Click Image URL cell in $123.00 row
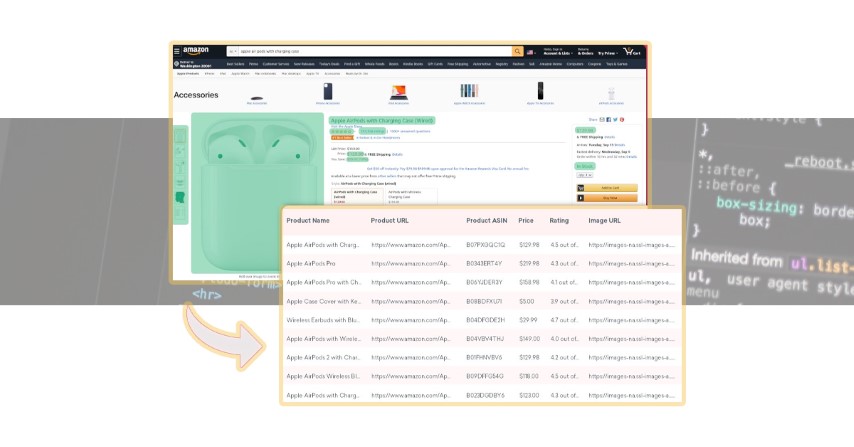The height and width of the screenshot is (447, 854). (x=631, y=395)
